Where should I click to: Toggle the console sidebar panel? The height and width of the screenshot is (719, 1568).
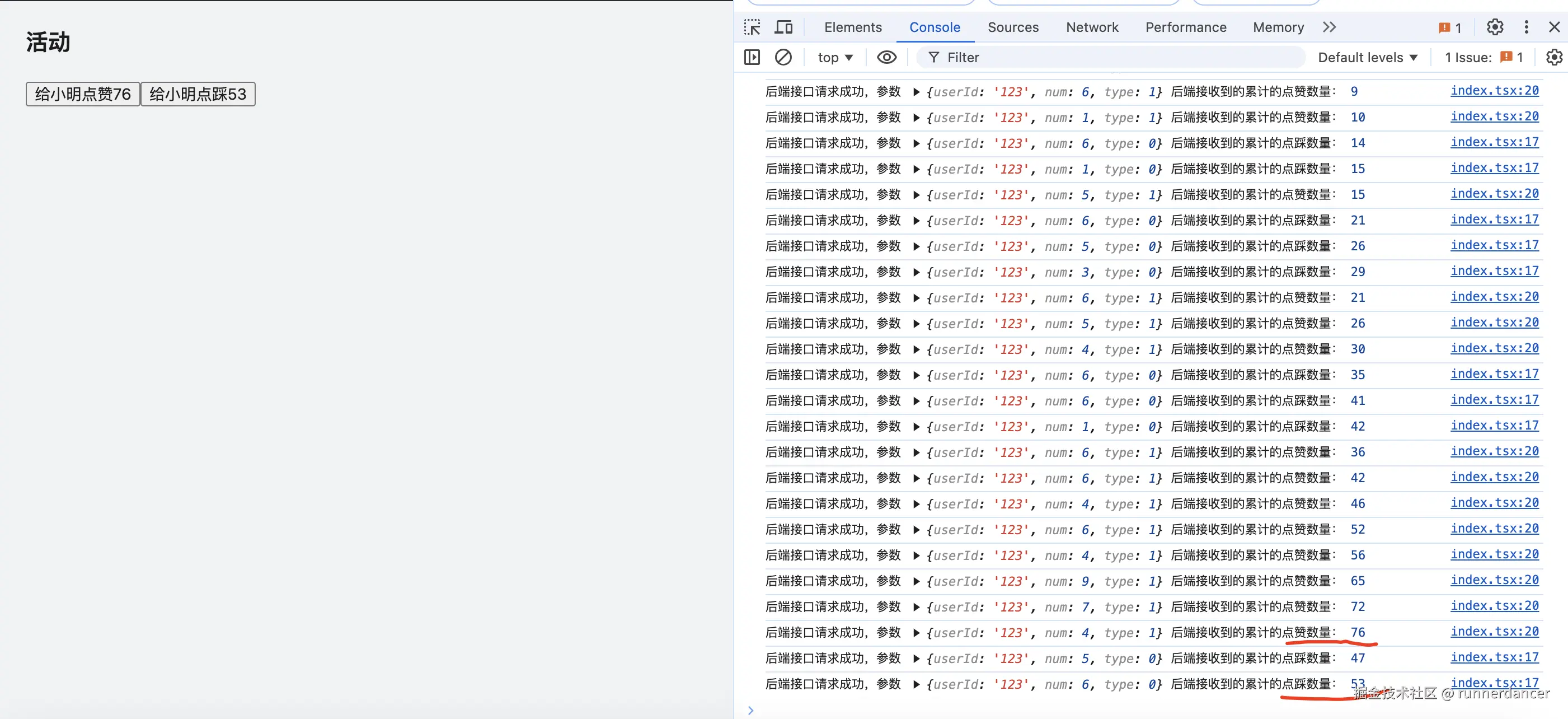pos(752,57)
